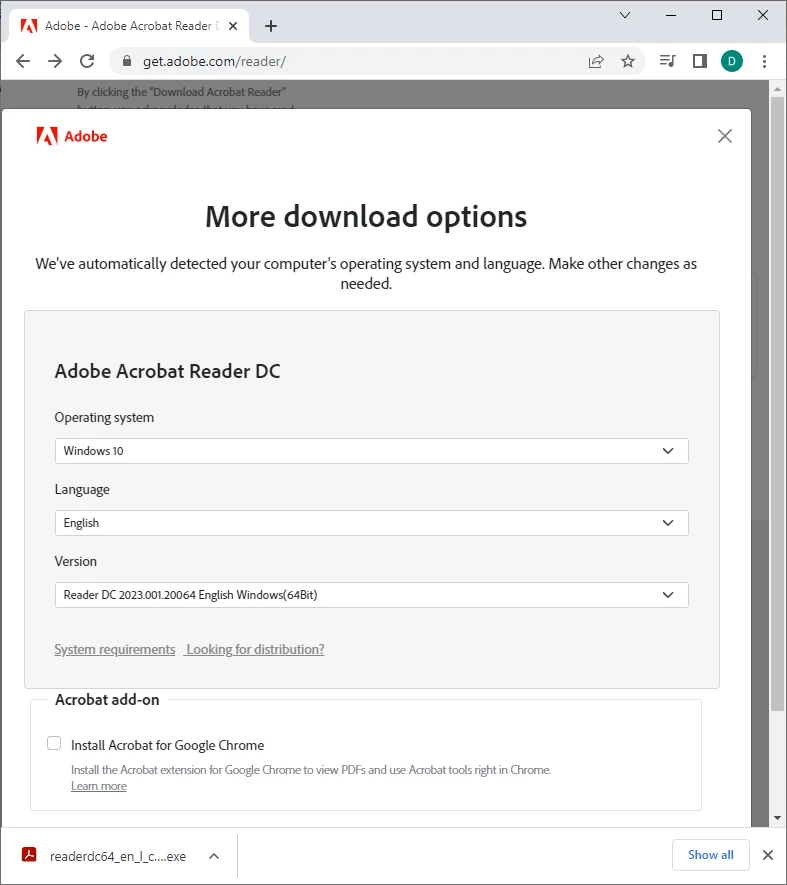Click the browser forward arrow
Image resolution: width=787 pixels, height=885 pixels.
tap(55, 61)
